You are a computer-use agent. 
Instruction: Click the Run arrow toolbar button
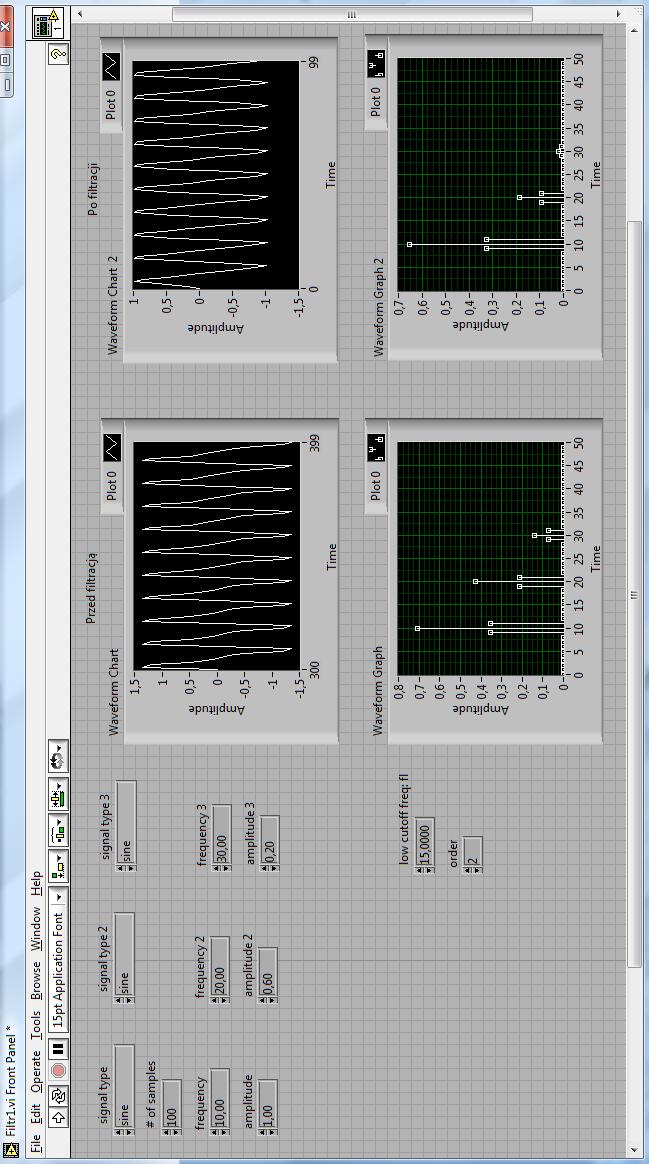(x=59, y=1116)
